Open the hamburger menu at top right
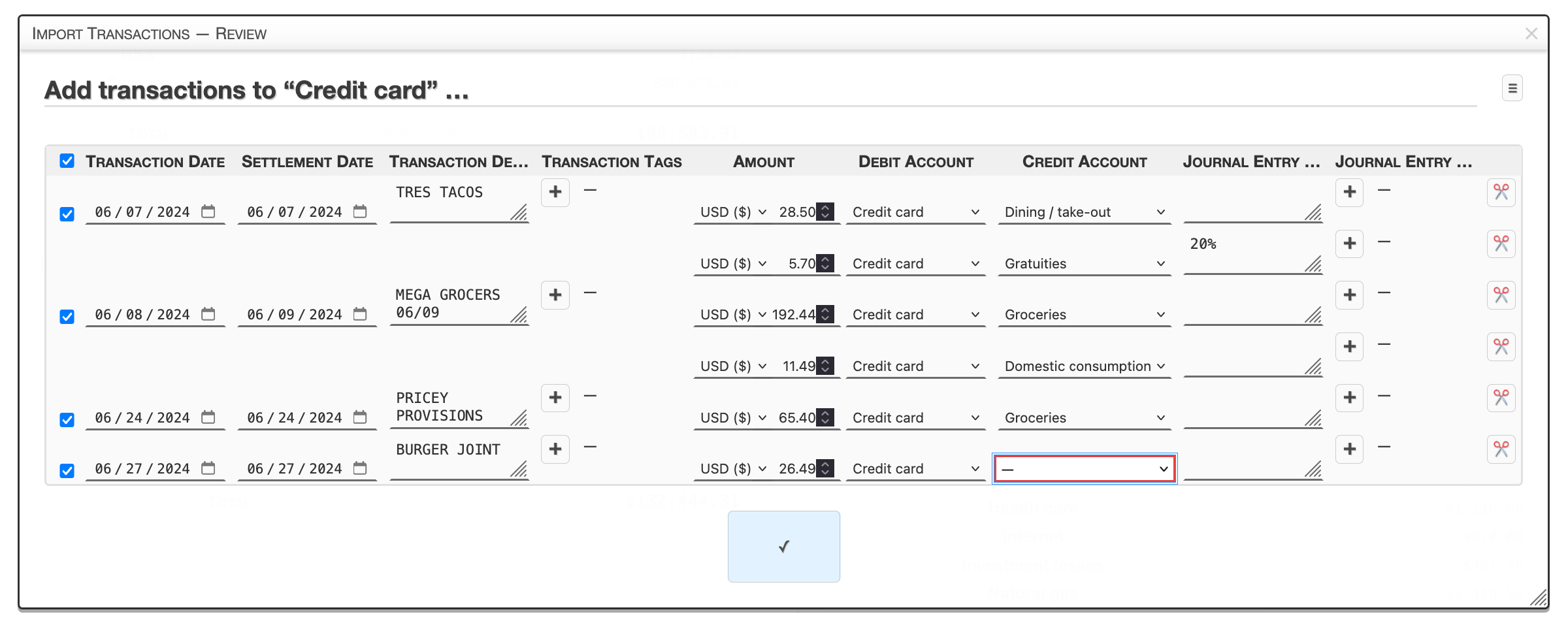The height and width of the screenshot is (627, 1568). [x=1512, y=88]
